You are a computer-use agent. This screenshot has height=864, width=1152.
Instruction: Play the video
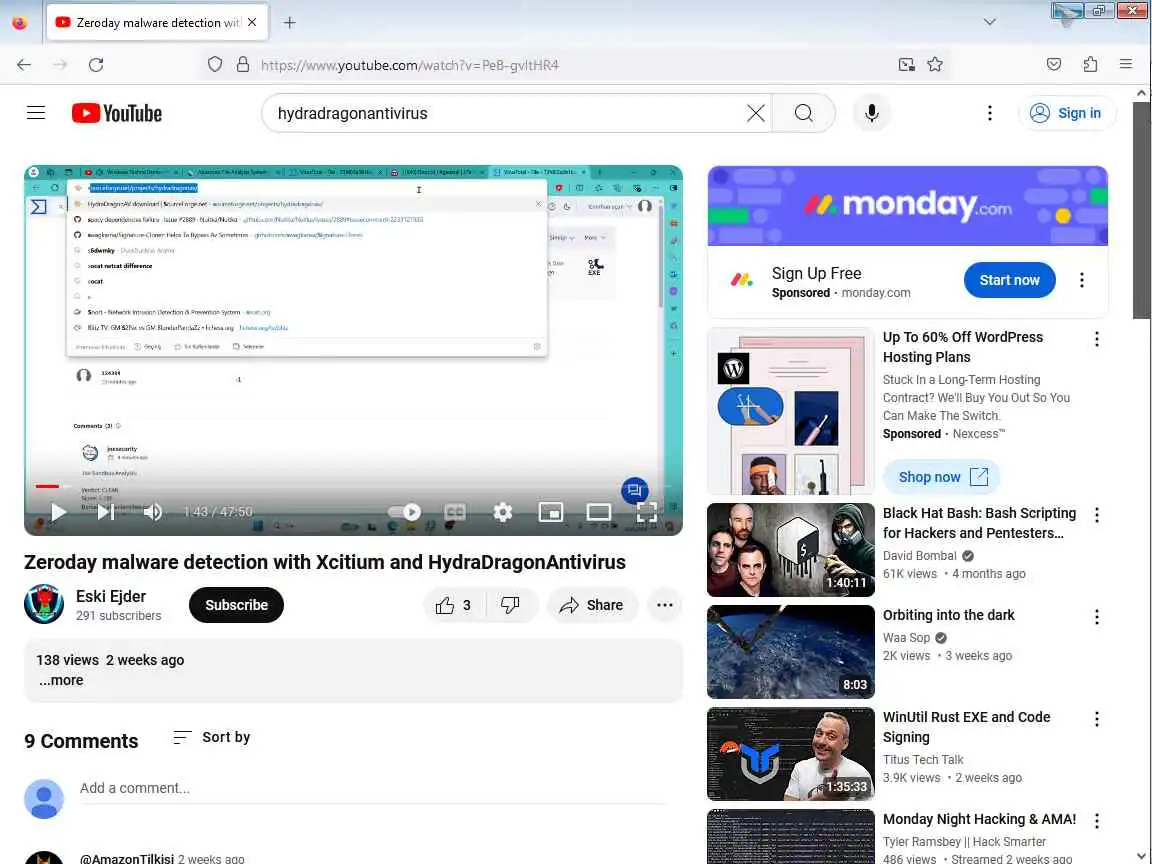pyautogui.click(x=58, y=512)
